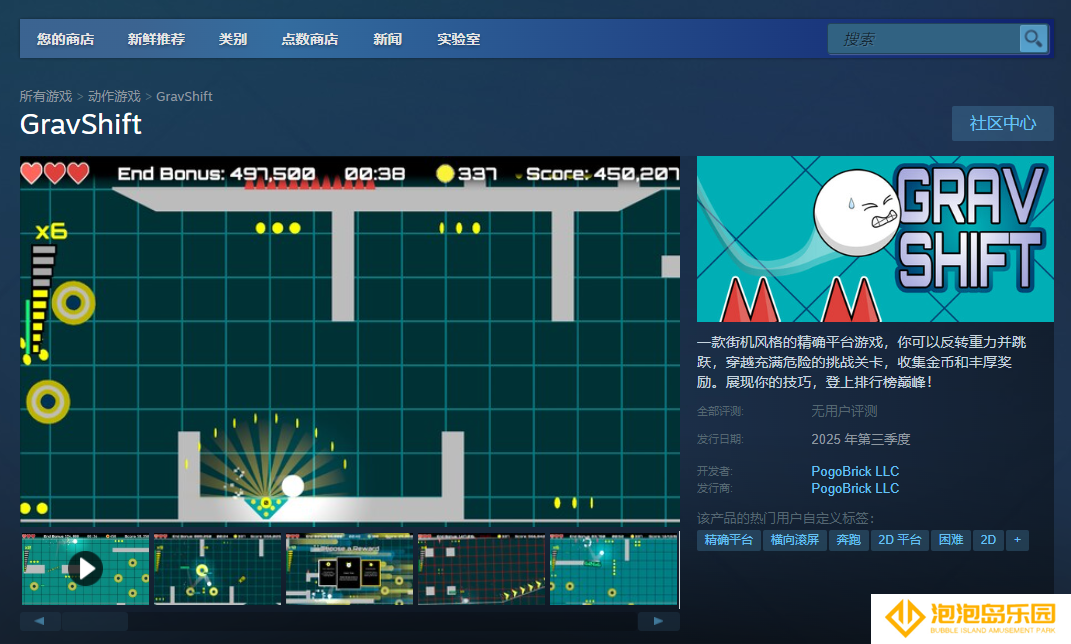Image resolution: width=1071 pixels, height=644 pixels.
Task: Click the 无用户评测 review text
Action: point(844,411)
